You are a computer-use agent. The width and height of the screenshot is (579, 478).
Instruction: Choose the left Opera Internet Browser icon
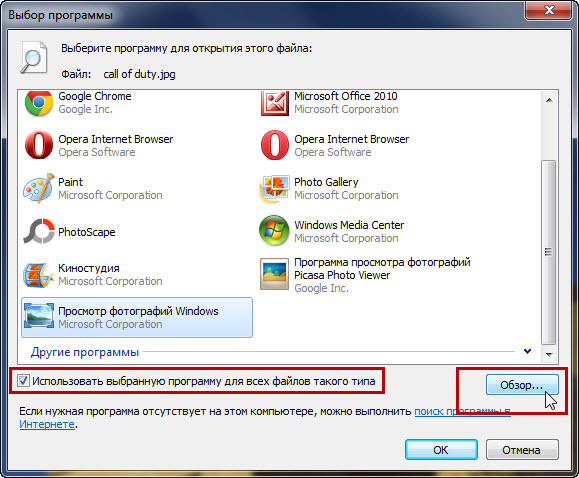tap(39, 145)
